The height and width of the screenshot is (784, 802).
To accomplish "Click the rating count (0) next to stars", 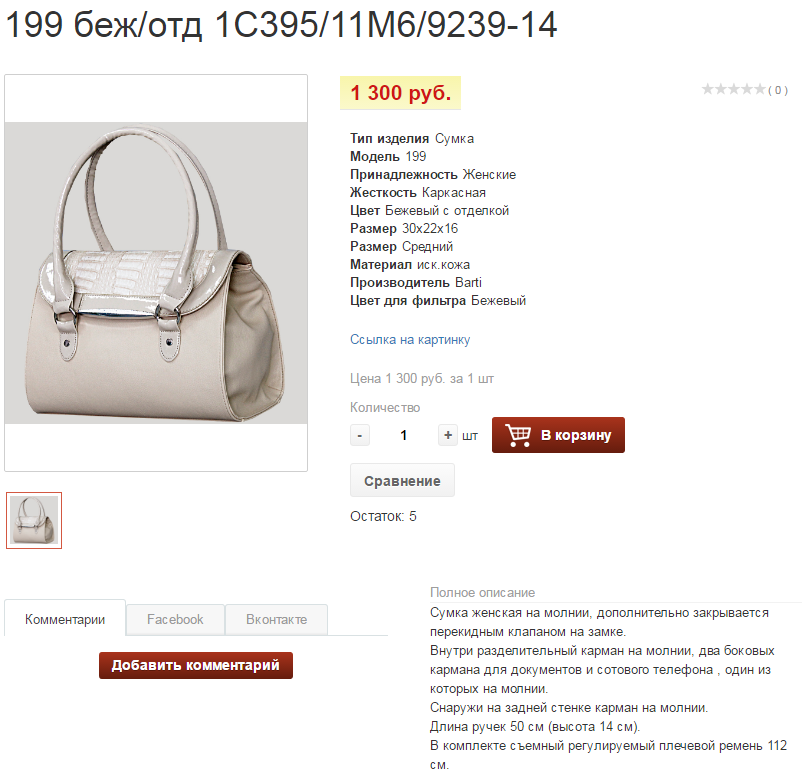I will (x=777, y=91).
